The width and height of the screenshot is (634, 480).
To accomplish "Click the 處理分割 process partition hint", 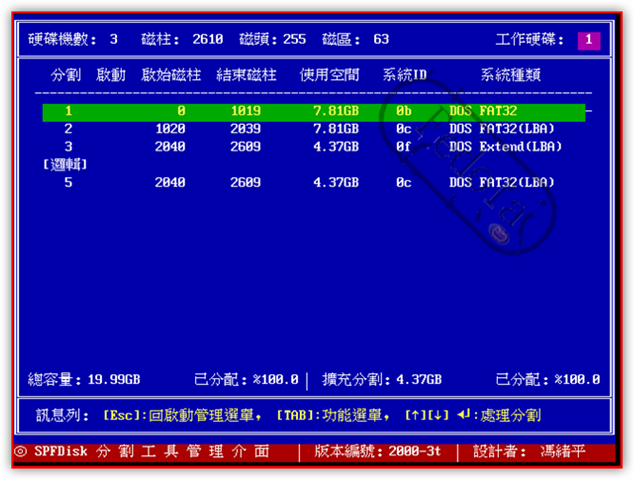I will click(x=507, y=415).
